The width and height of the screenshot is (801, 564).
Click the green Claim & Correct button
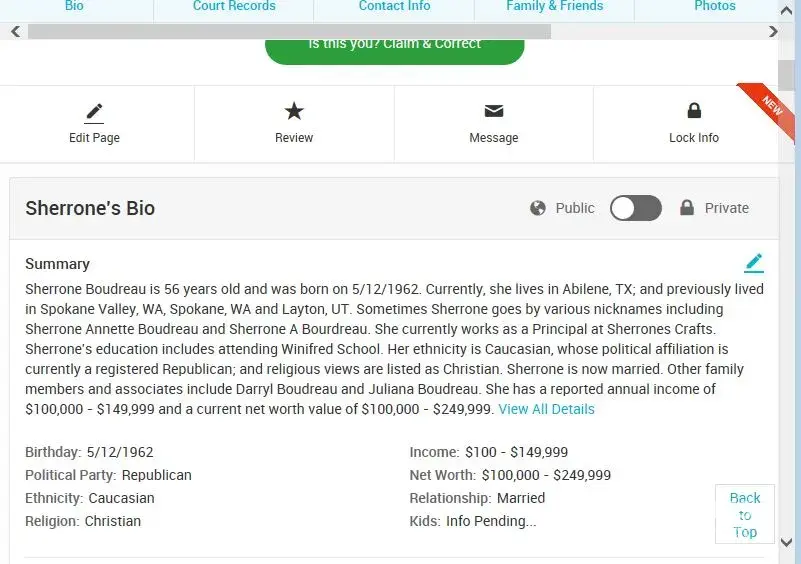tap(394, 48)
